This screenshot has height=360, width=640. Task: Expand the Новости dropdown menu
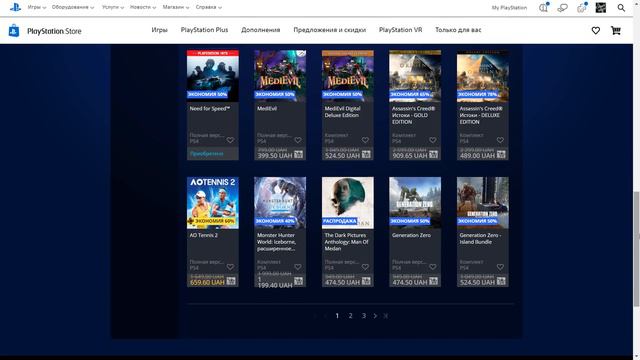(142, 7)
